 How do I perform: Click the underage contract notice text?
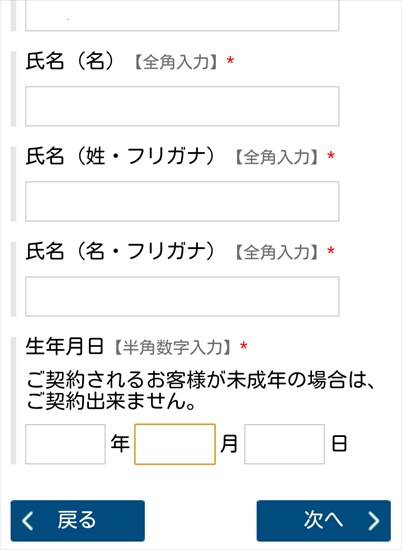point(201,390)
